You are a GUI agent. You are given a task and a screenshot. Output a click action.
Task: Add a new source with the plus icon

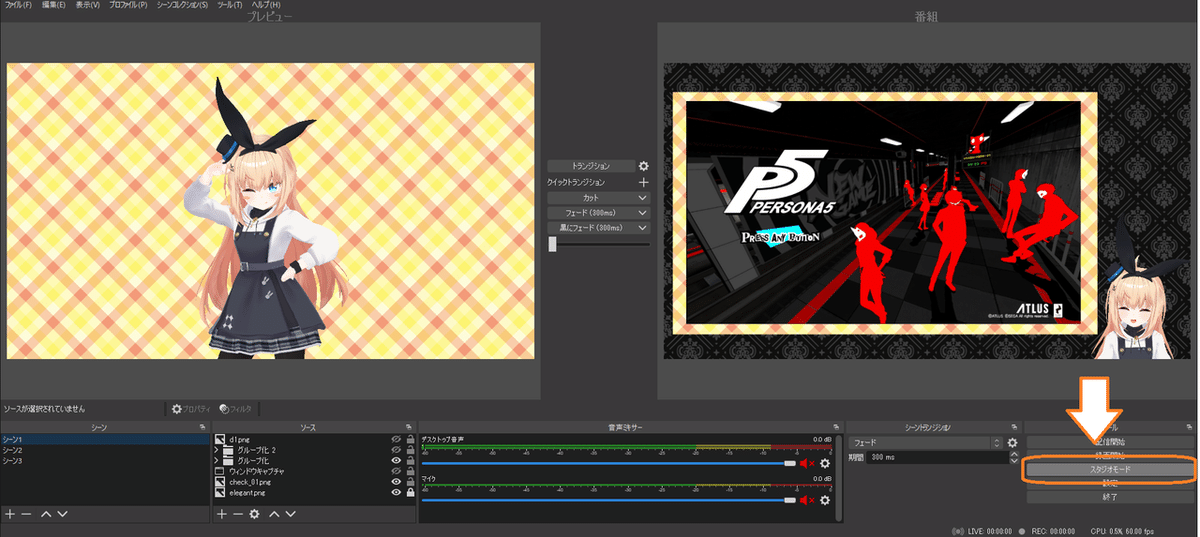222,513
